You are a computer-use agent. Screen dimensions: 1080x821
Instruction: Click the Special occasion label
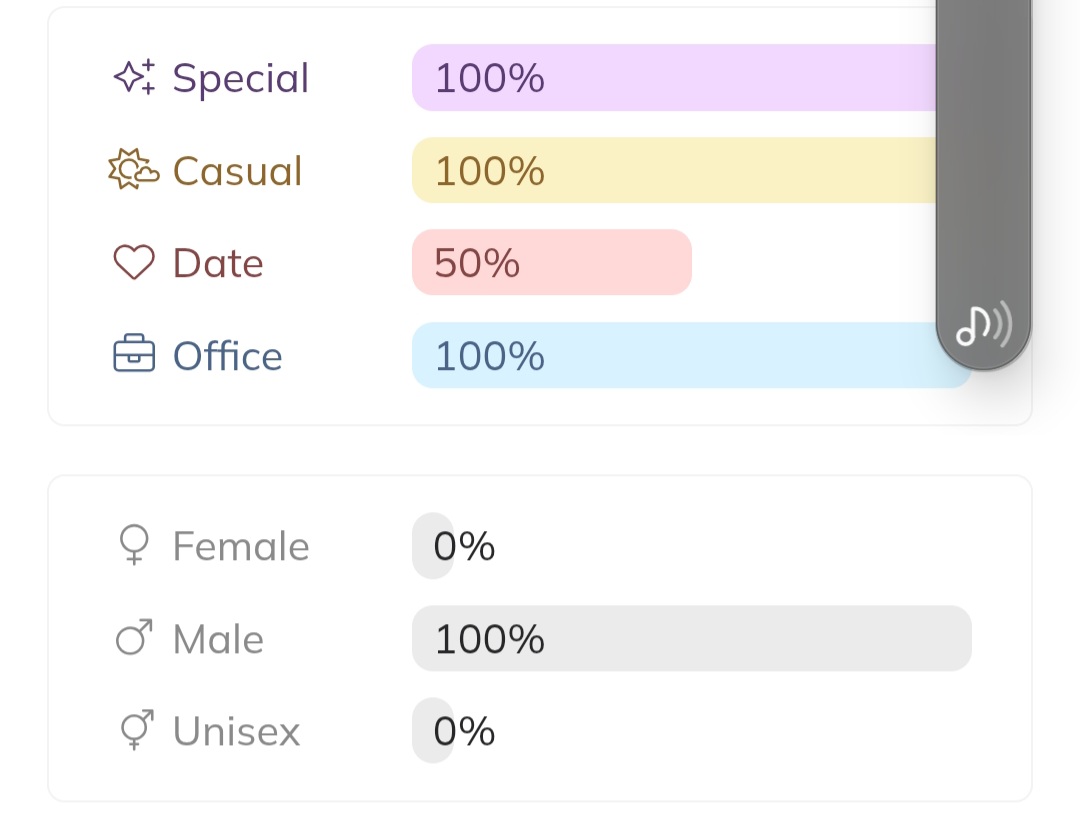click(241, 78)
